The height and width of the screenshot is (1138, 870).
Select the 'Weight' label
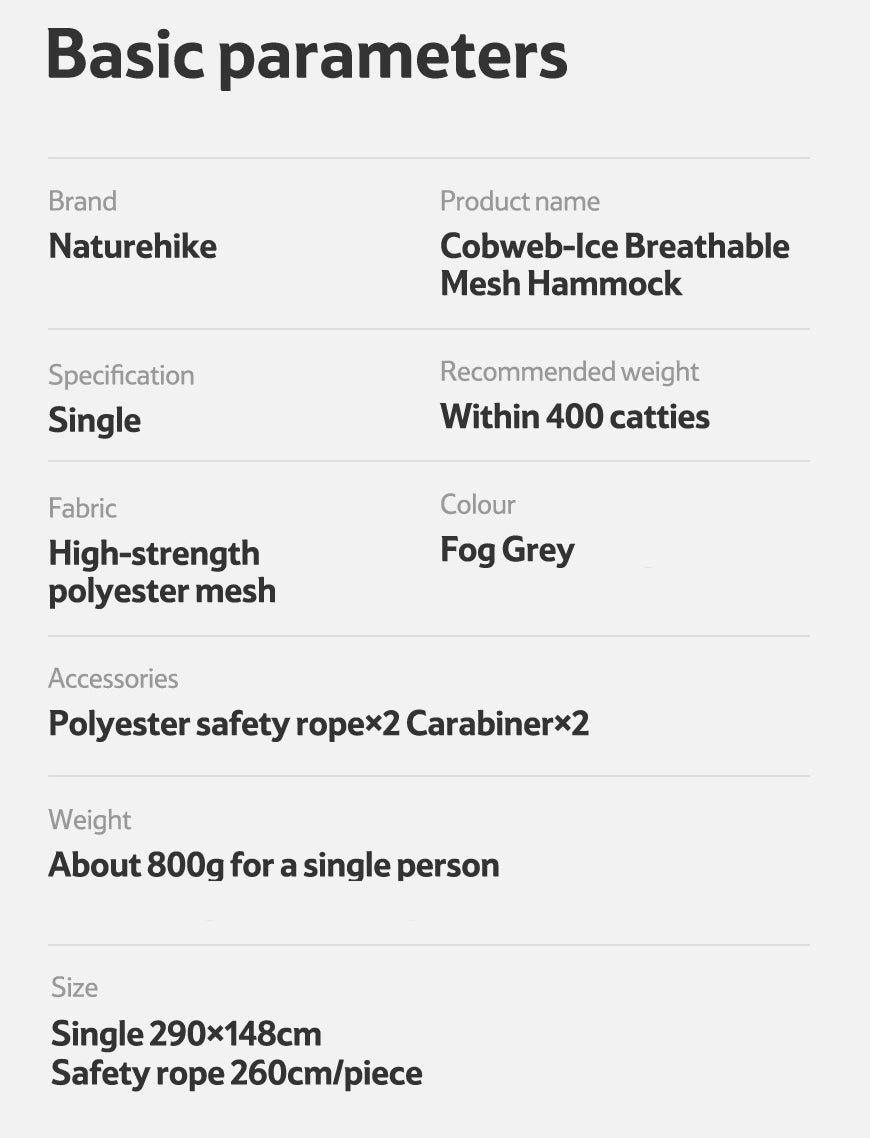coord(90,820)
